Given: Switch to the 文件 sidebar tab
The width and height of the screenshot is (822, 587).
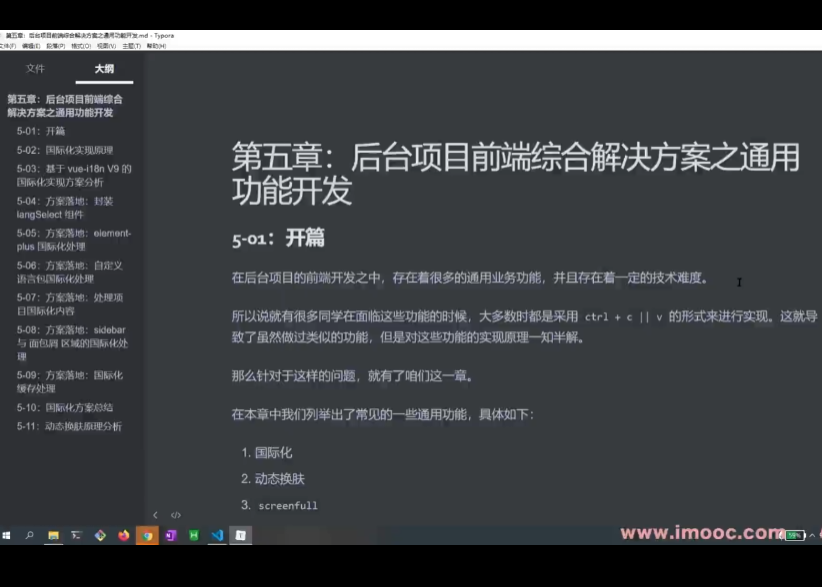Looking at the screenshot, I should pos(36,68).
